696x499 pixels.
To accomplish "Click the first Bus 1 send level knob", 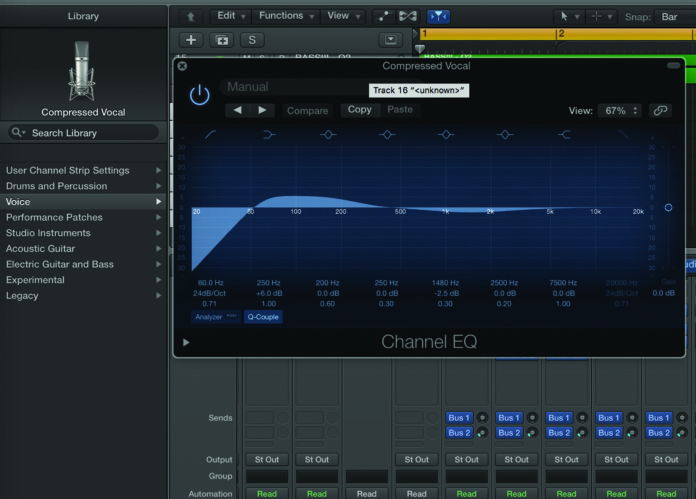I will [x=482, y=418].
